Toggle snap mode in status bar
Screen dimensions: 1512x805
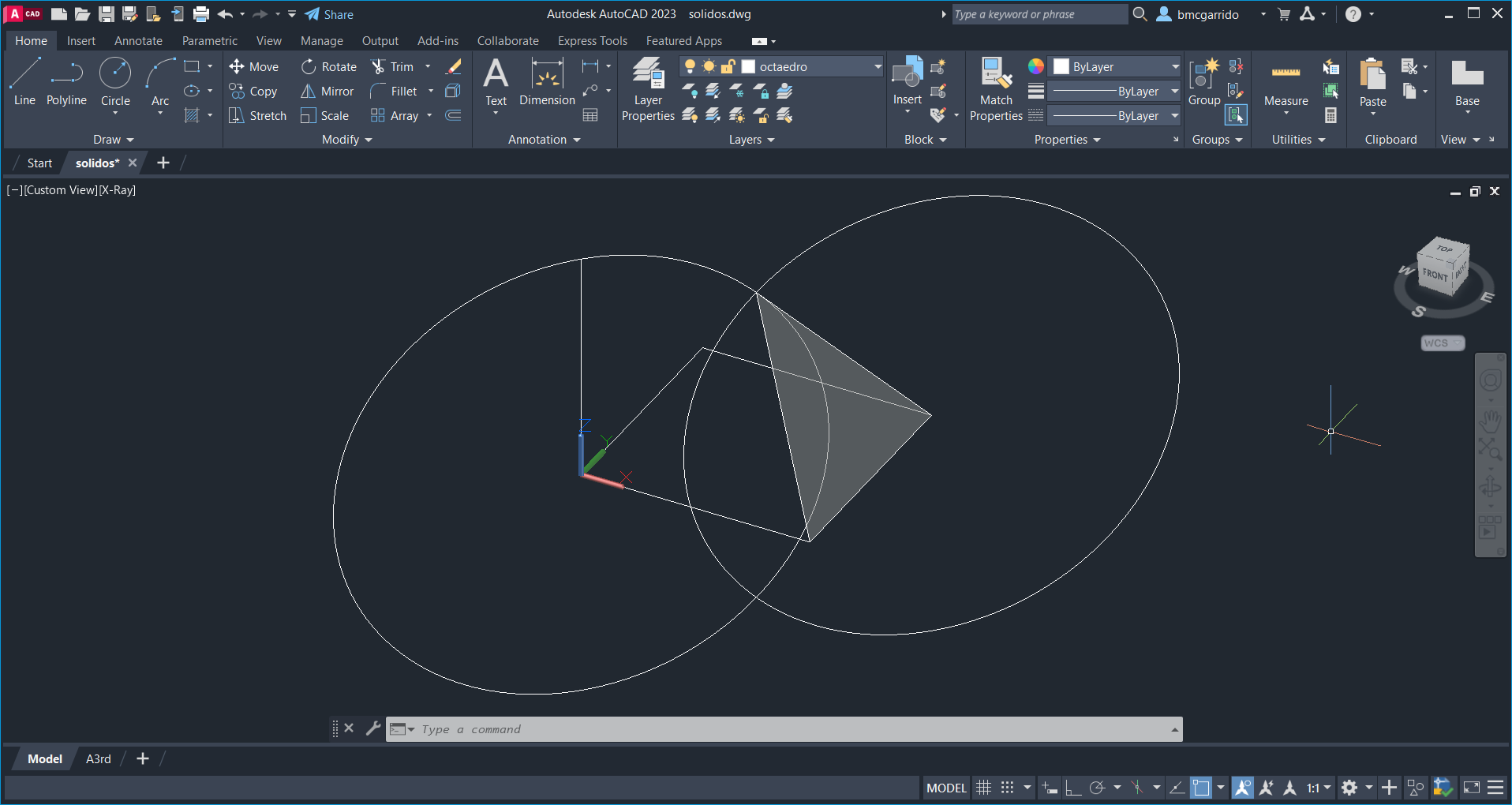tap(1008, 788)
